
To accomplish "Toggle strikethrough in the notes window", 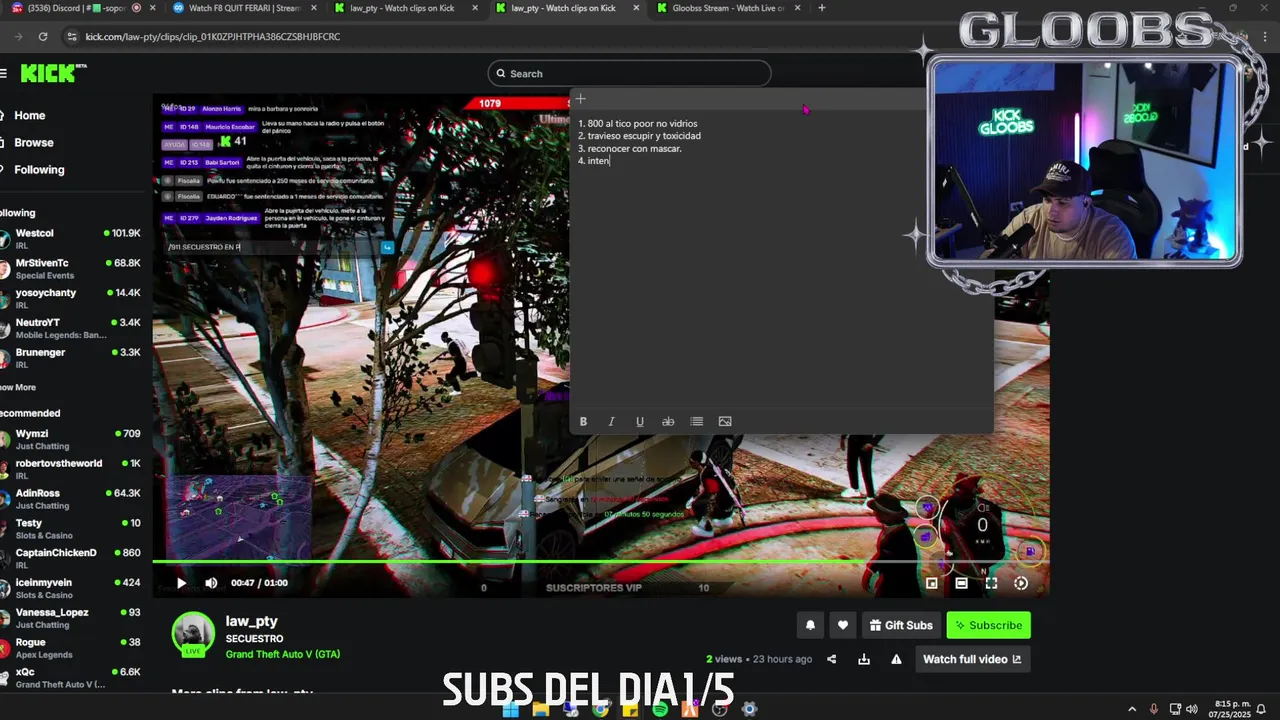I will [x=668, y=422].
